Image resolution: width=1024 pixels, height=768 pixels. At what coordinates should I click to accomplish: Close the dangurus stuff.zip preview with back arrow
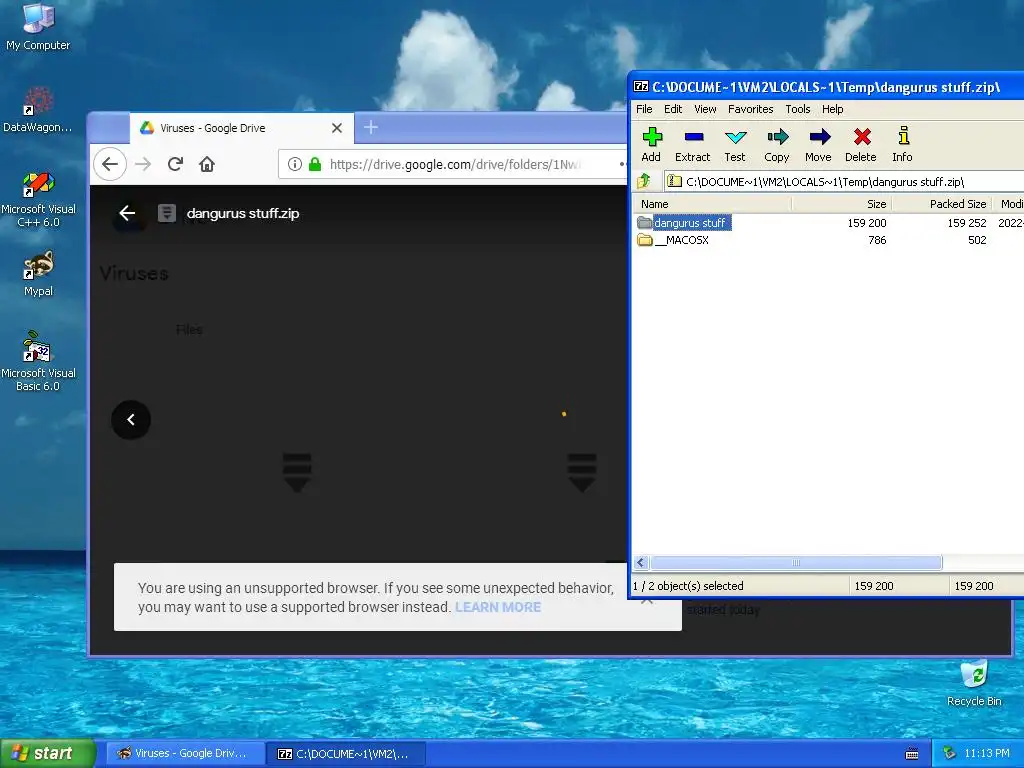[127, 213]
